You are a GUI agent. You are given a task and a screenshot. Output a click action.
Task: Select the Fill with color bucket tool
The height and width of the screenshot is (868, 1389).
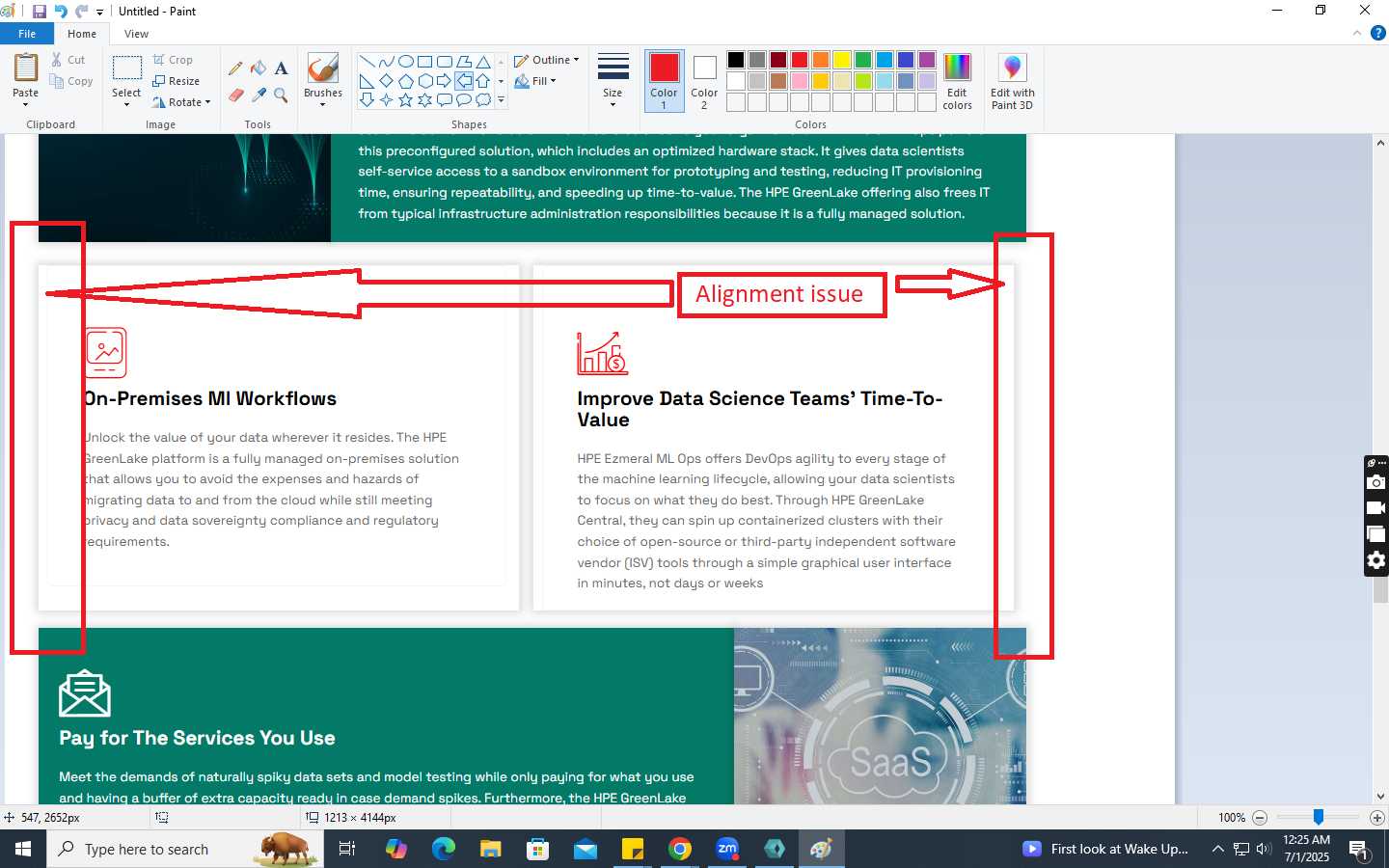click(x=259, y=68)
